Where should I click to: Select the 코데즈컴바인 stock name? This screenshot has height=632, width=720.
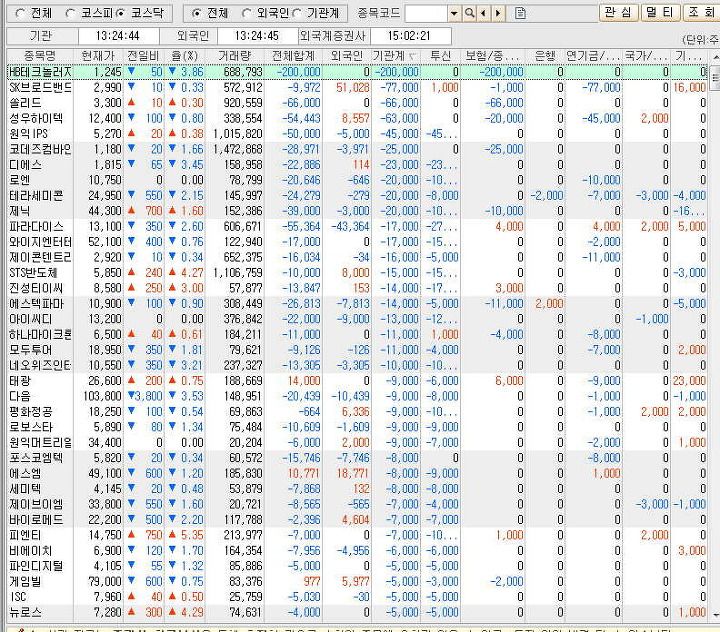point(40,149)
